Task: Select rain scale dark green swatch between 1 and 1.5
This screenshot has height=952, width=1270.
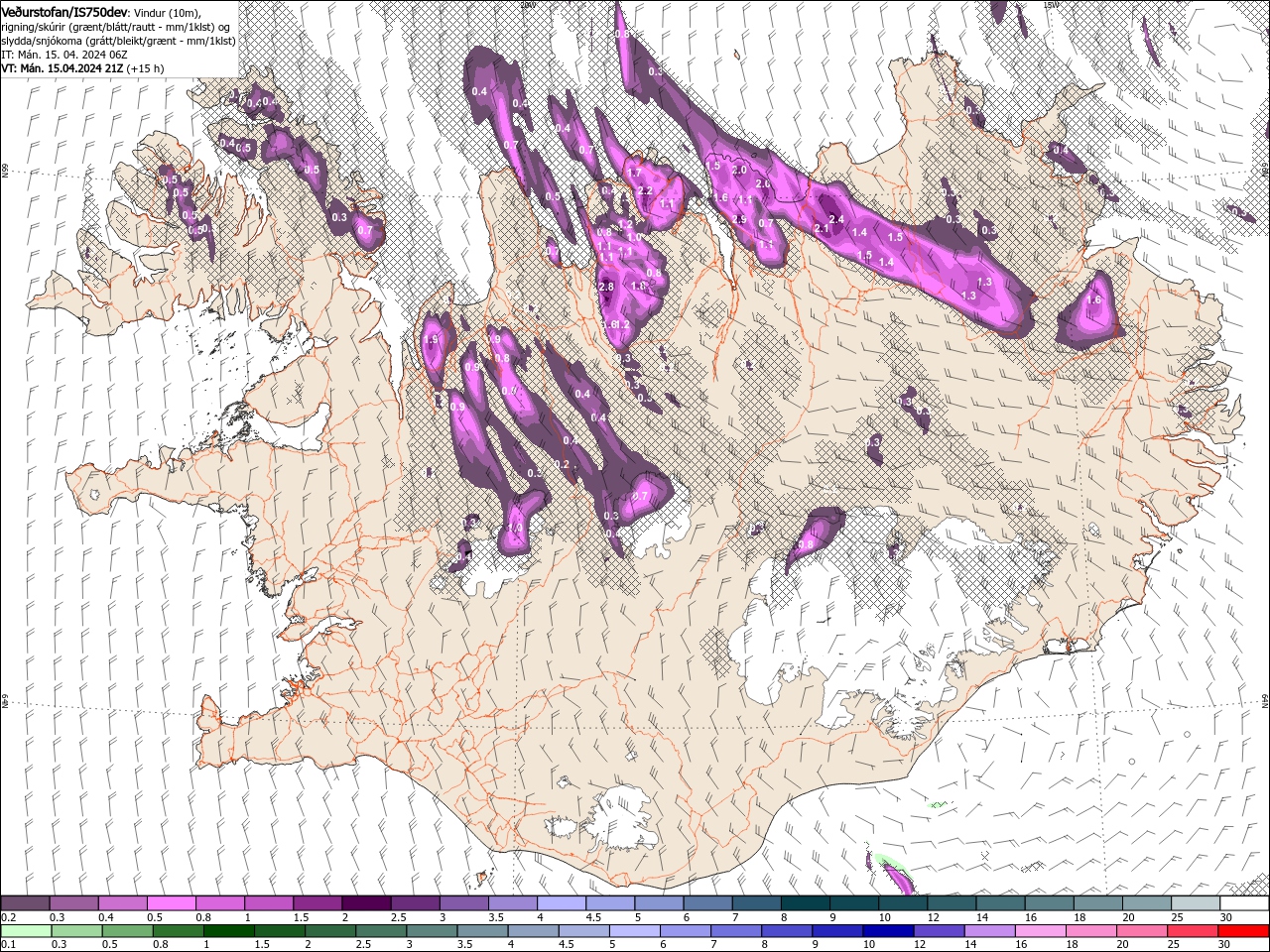Action: click(x=229, y=931)
